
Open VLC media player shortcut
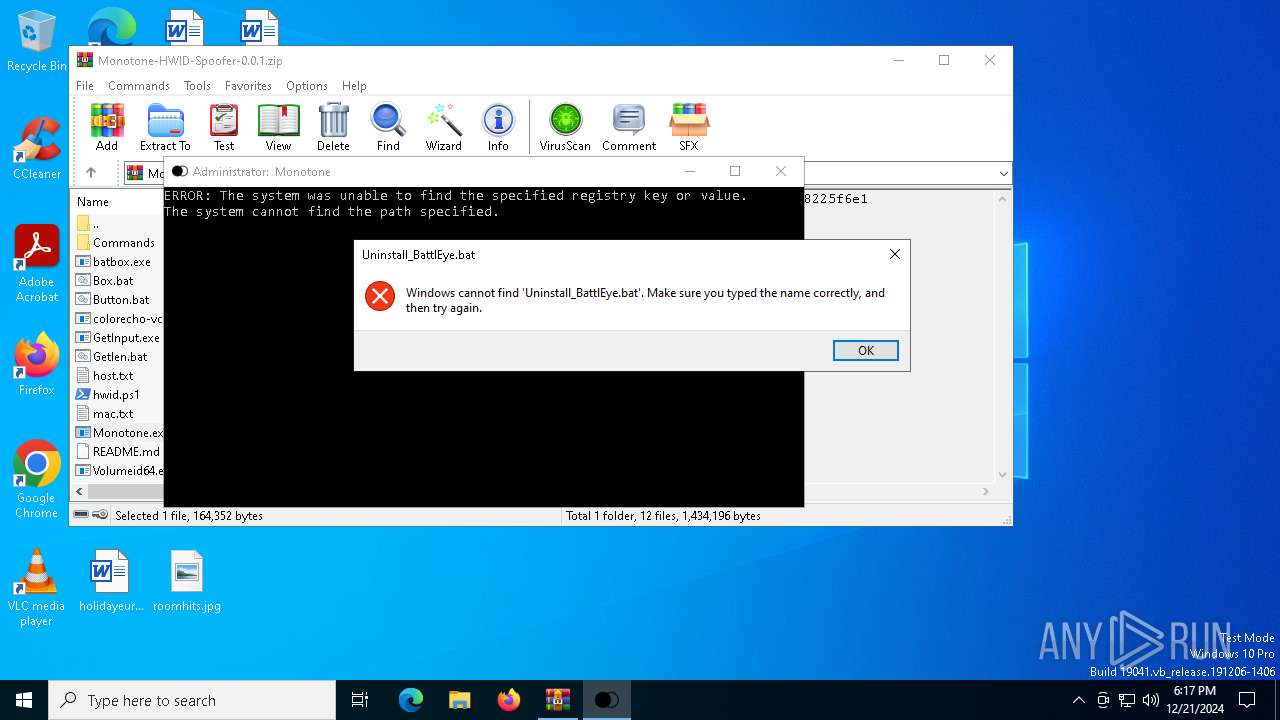(37, 588)
